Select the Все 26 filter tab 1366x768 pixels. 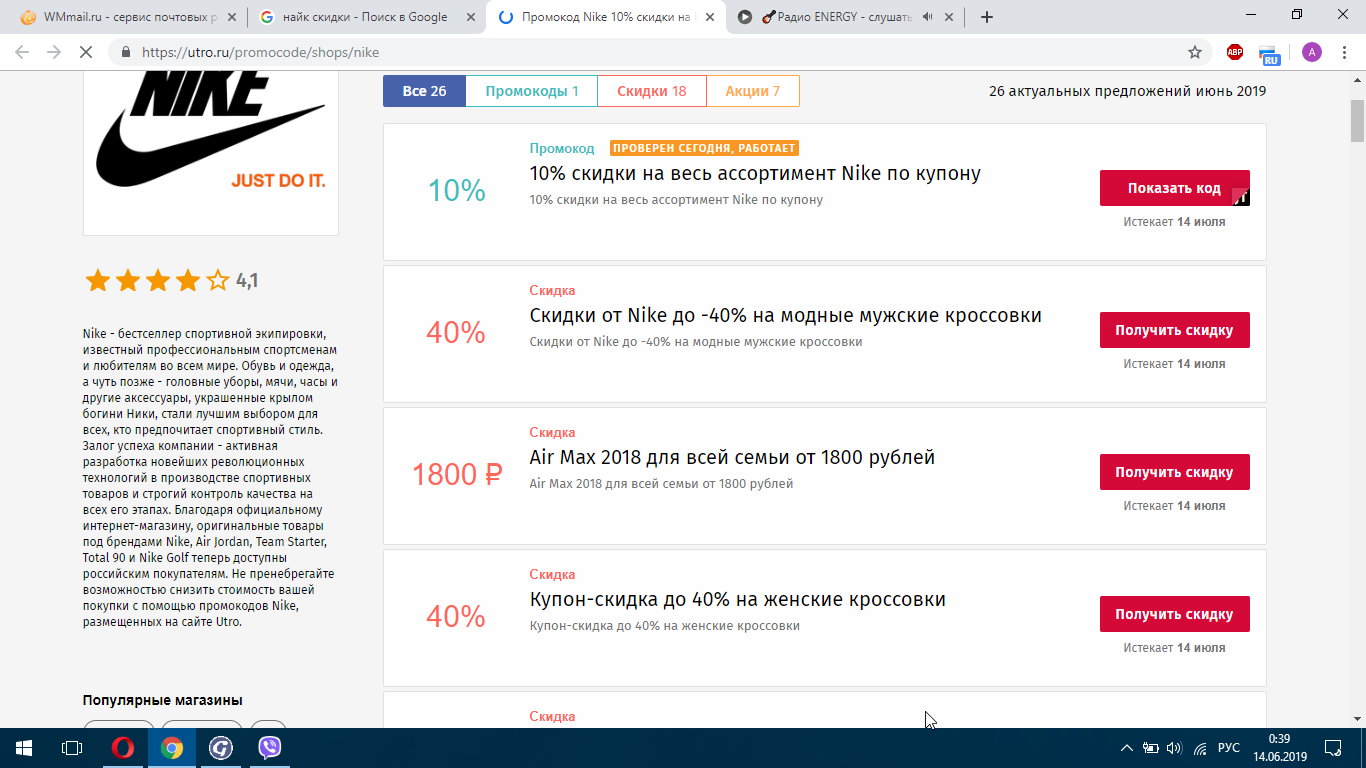(424, 91)
